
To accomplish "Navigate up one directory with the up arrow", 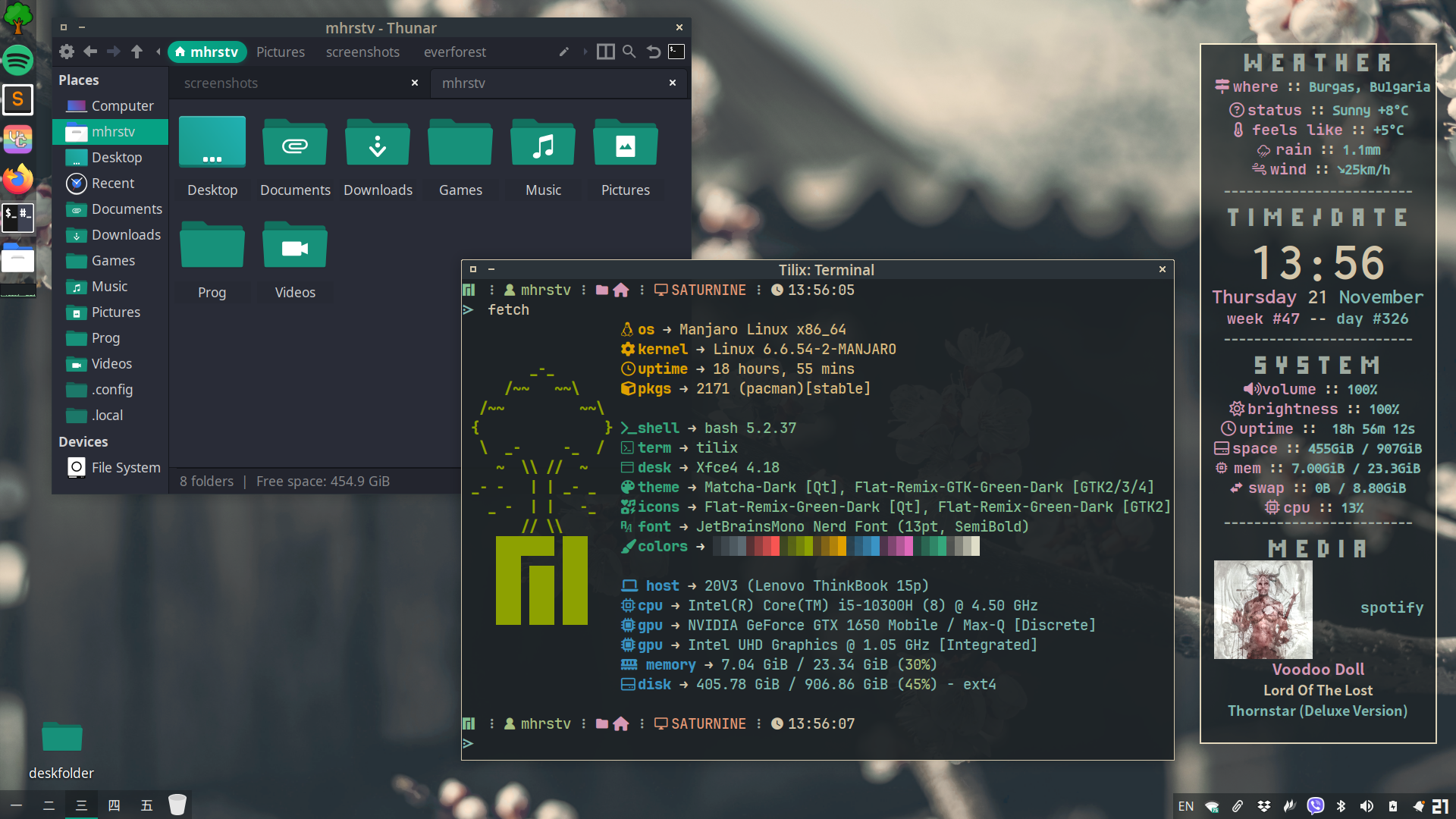I will pos(137,52).
